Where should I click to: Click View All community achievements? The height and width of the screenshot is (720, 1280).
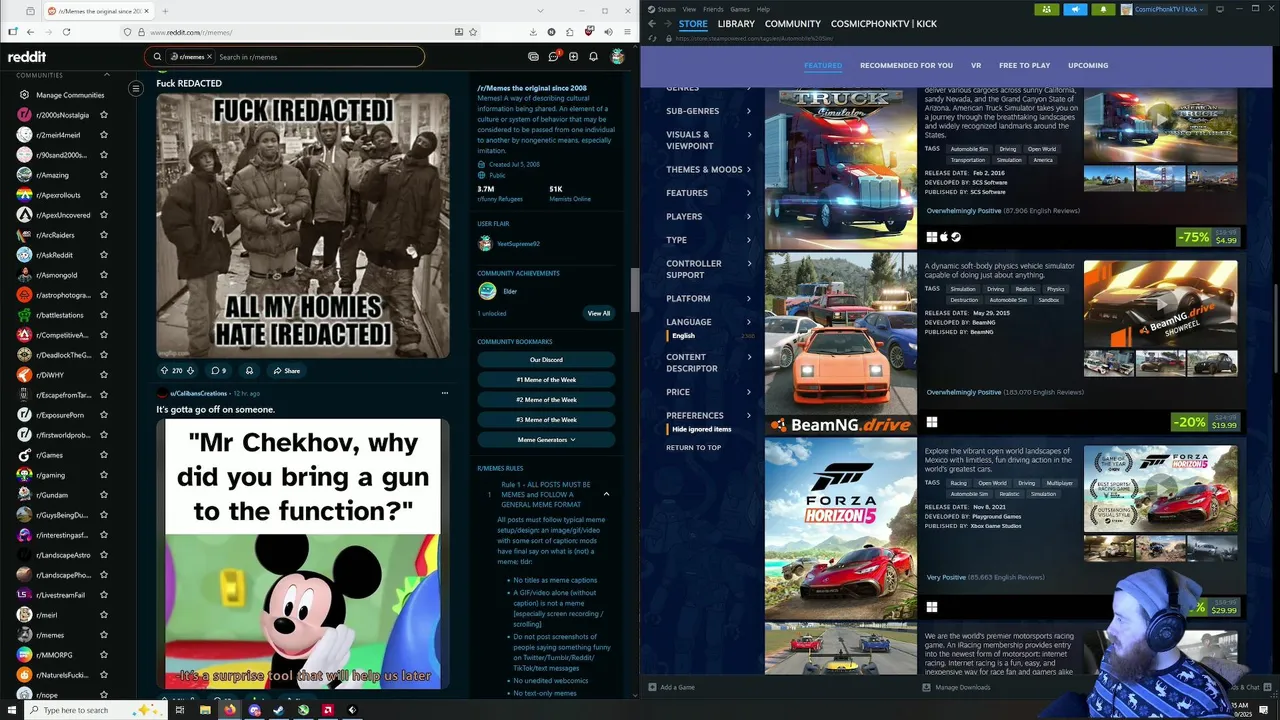click(x=598, y=313)
